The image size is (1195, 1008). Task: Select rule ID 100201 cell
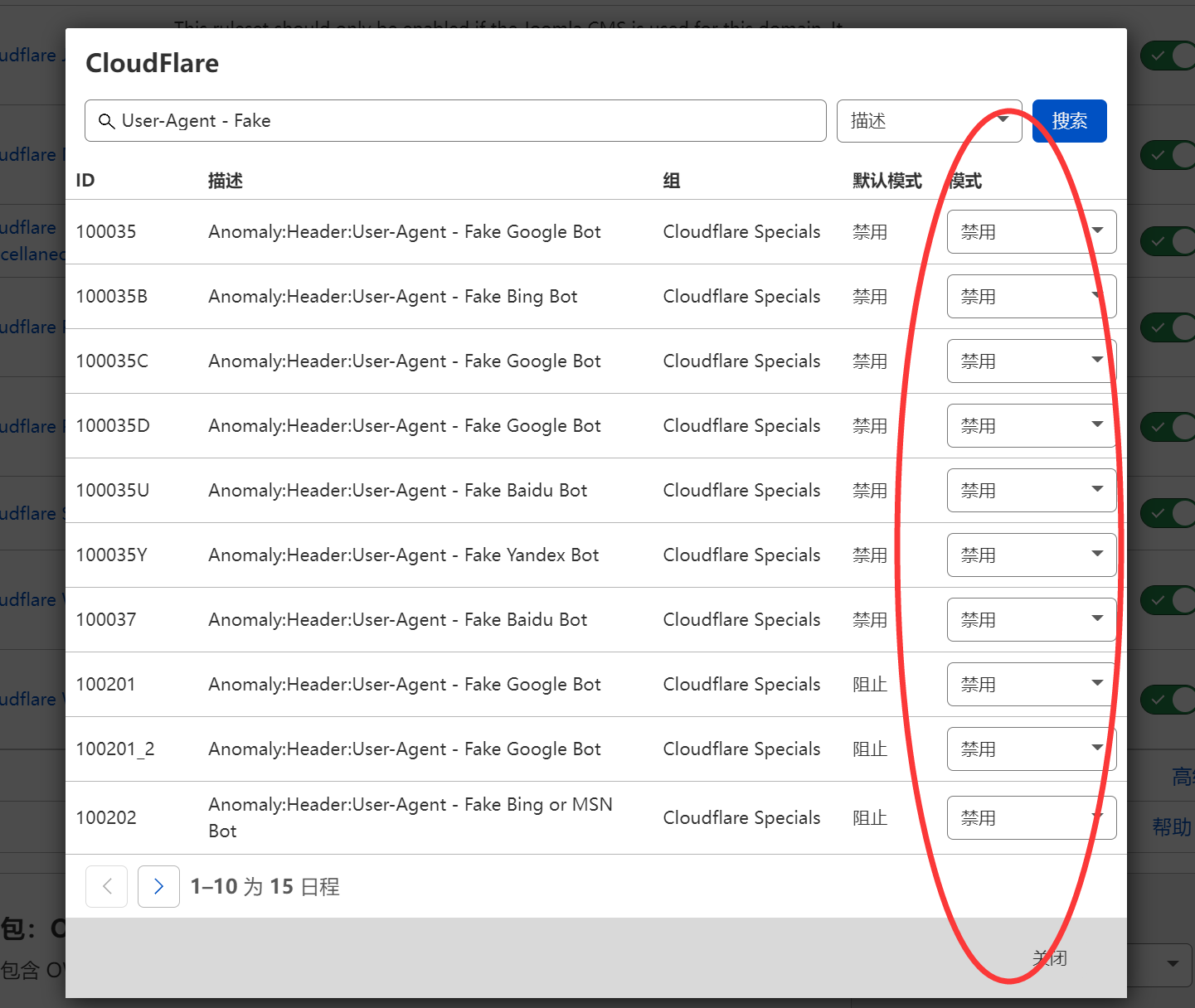coord(105,684)
